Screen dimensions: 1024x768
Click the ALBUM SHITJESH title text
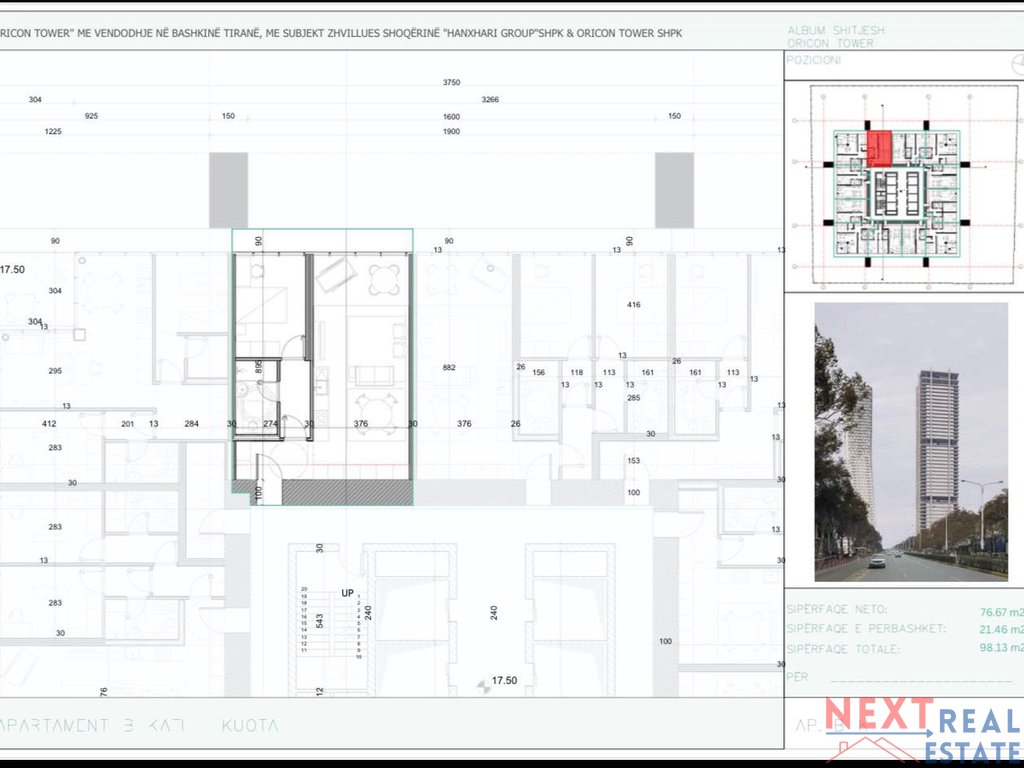tap(836, 30)
